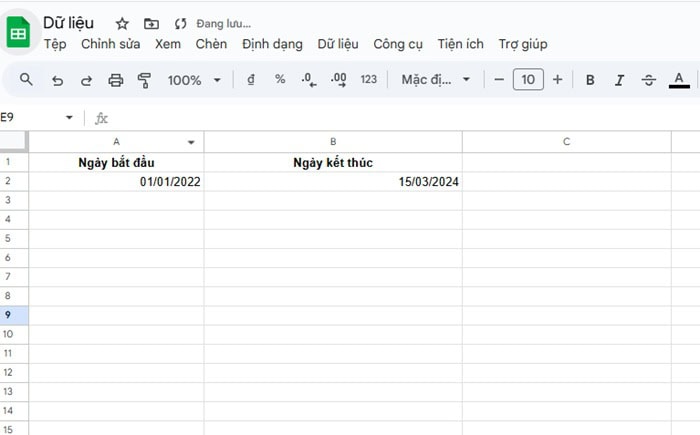Expand the Mặc đị... font dropdown
Image resolution: width=700 pixels, height=435 pixels.
[436, 80]
